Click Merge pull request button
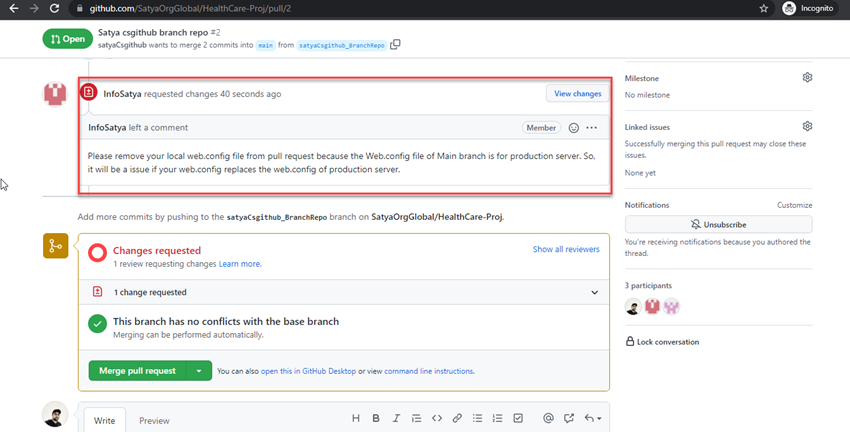850x432 pixels. pos(137,371)
